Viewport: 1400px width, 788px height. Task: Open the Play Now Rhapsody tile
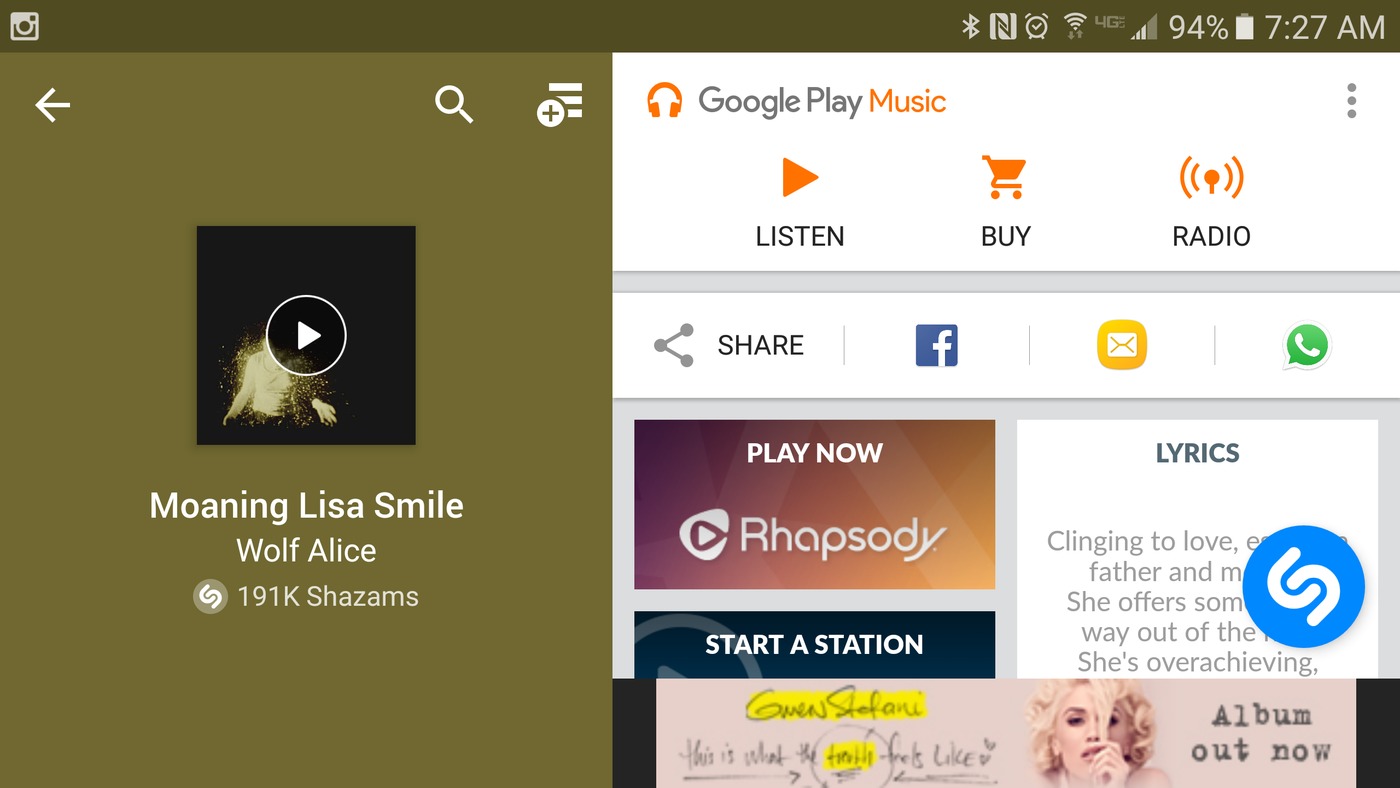point(815,504)
